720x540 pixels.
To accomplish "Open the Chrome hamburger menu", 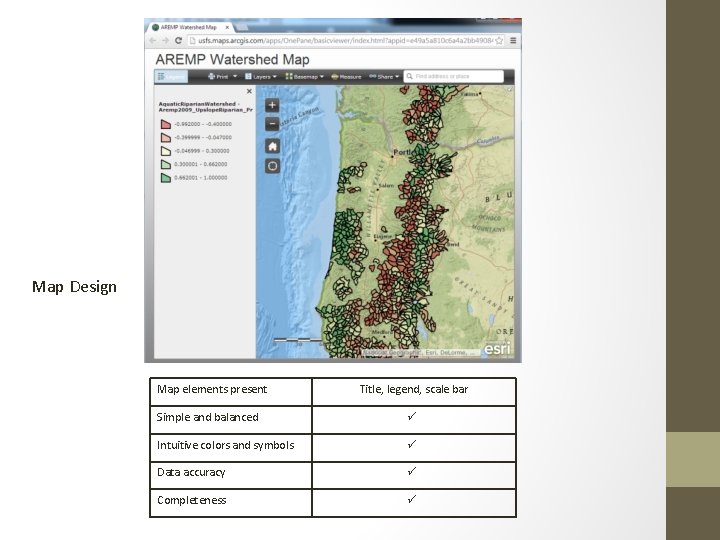I will point(513,40).
